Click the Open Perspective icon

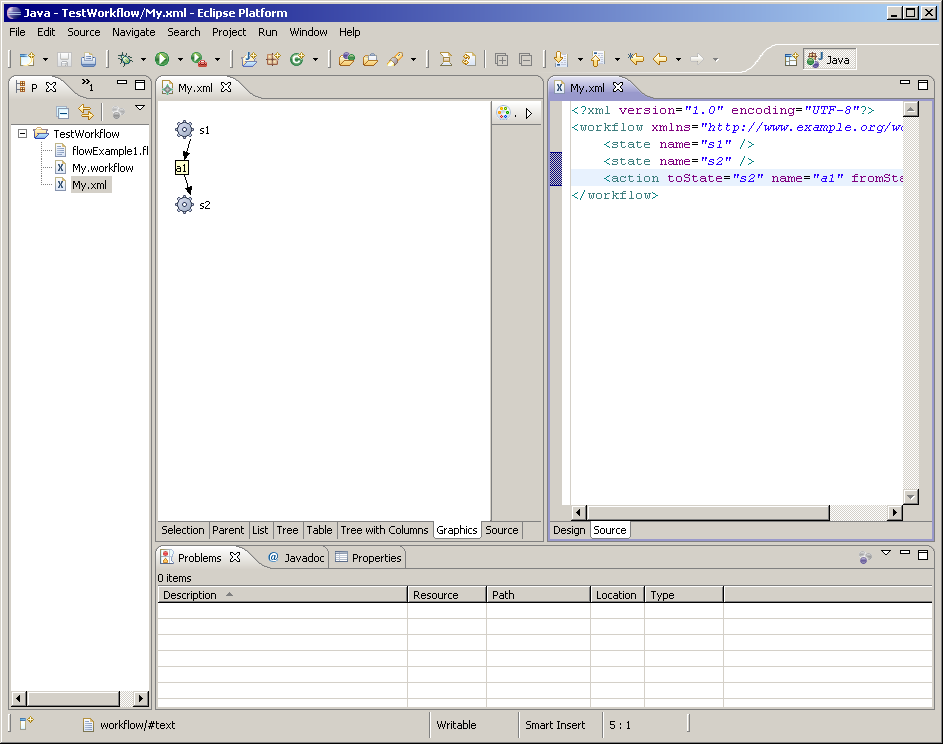pyautogui.click(x=791, y=60)
